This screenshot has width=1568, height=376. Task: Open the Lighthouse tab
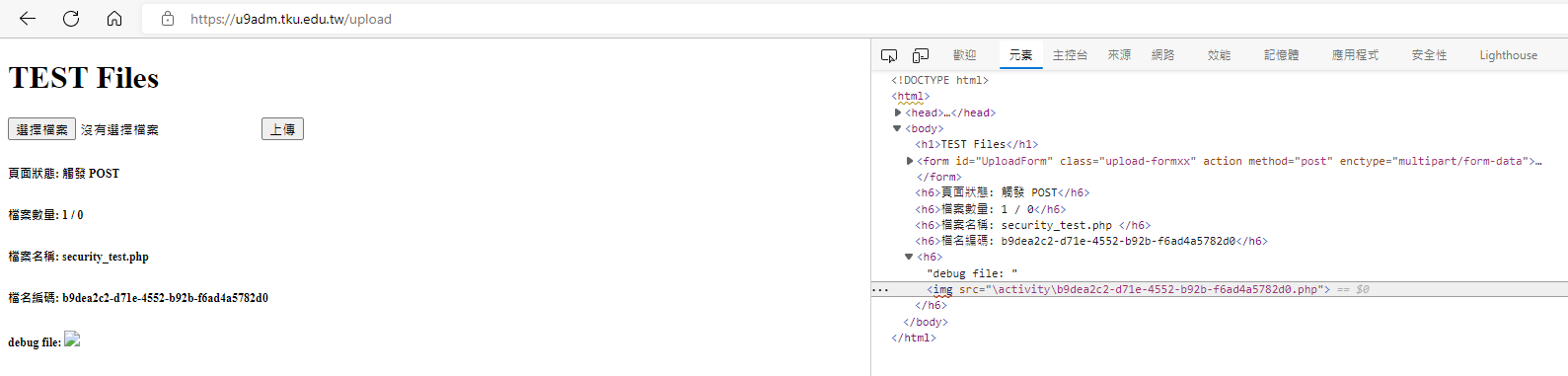1508,55
